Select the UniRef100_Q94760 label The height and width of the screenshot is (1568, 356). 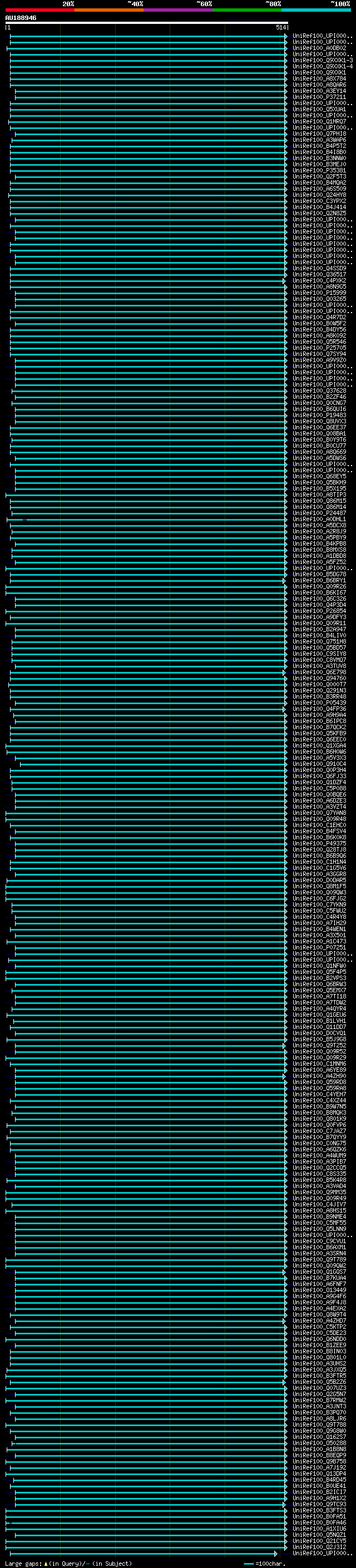(319, 678)
